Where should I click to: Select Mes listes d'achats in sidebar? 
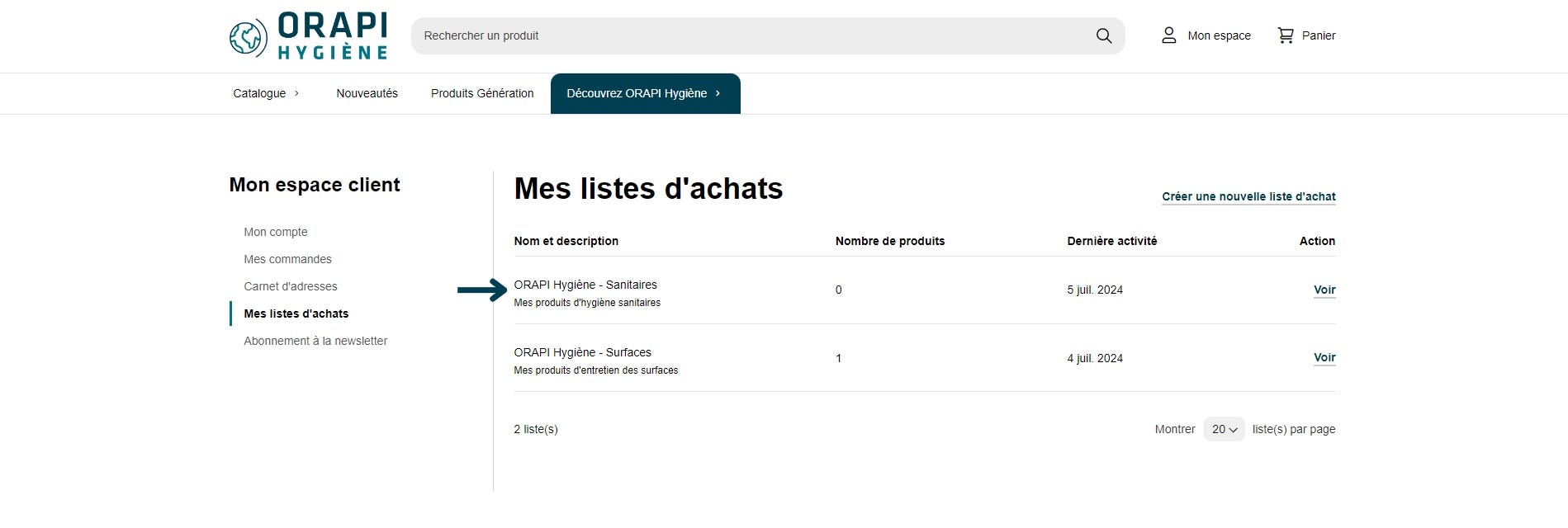[x=296, y=313]
